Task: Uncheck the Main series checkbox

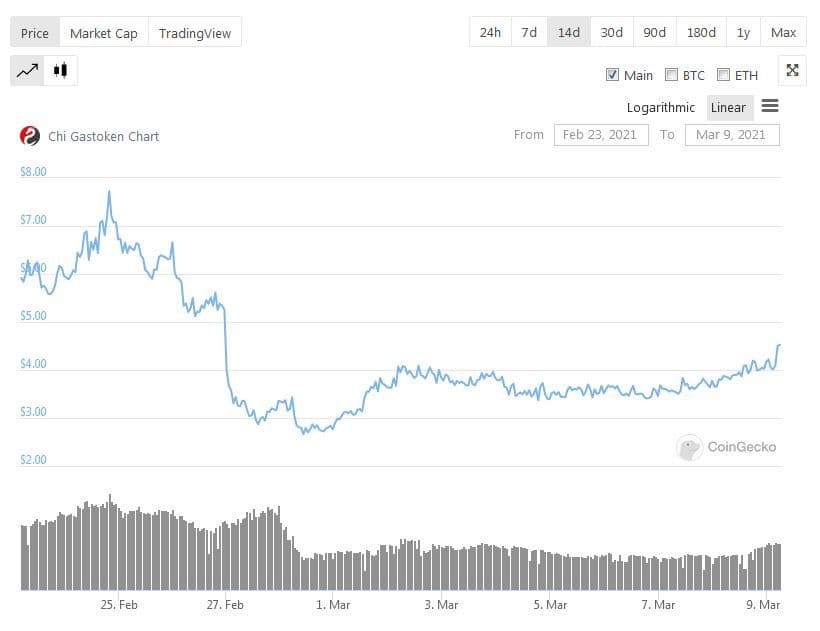Action: click(x=612, y=75)
